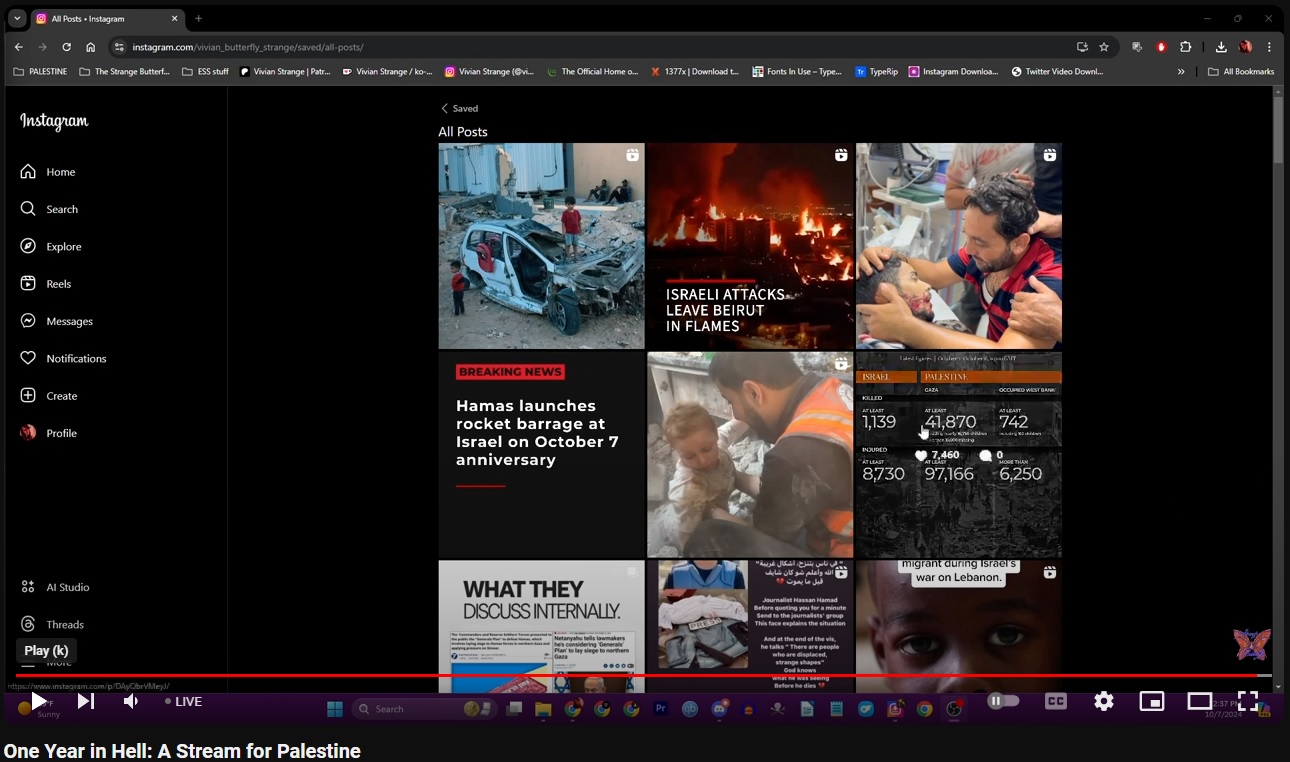Open the browser downloads icon
The height and width of the screenshot is (762, 1290).
point(1221,47)
